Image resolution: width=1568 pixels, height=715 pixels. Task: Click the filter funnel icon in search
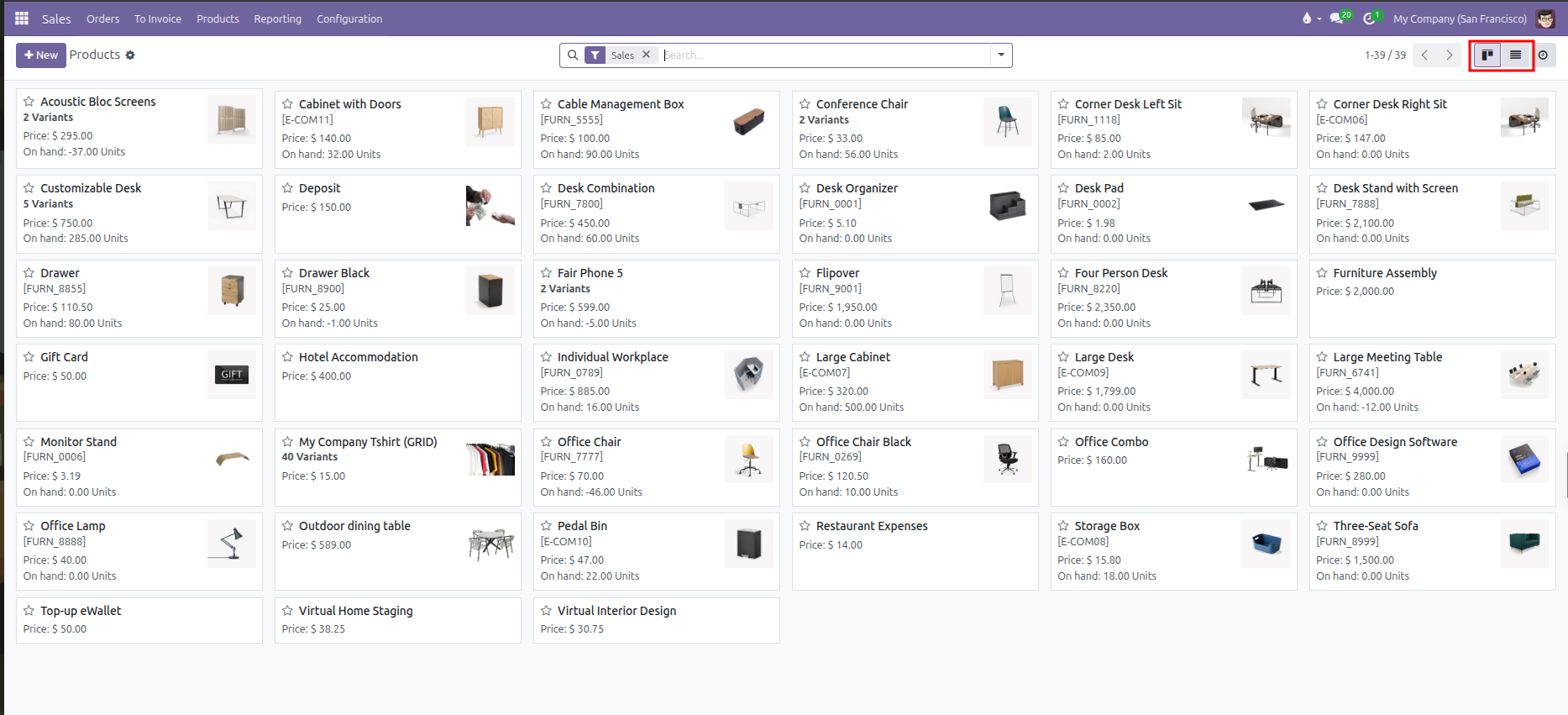595,55
